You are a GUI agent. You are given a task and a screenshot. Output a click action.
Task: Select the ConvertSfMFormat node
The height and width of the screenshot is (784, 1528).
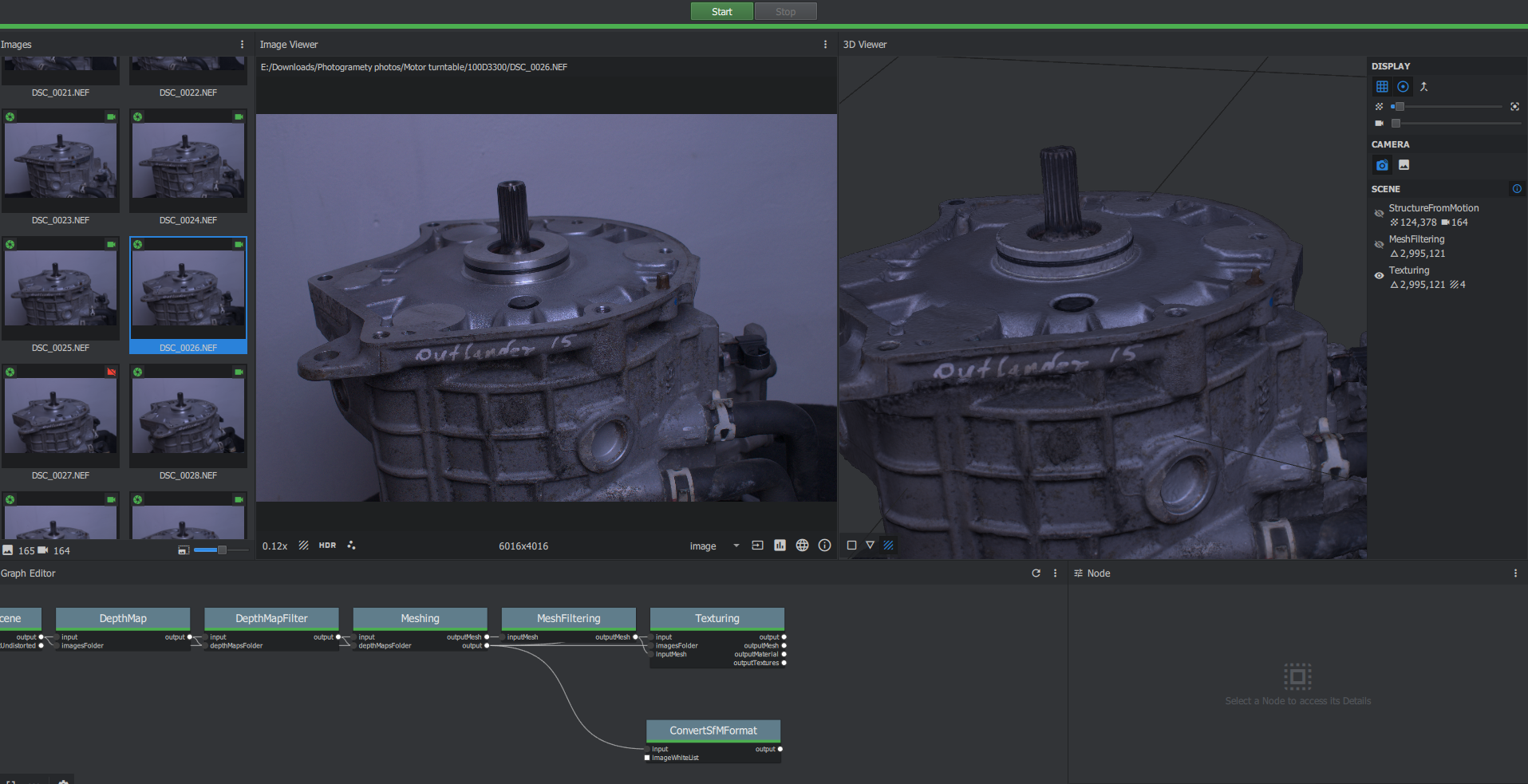713,731
